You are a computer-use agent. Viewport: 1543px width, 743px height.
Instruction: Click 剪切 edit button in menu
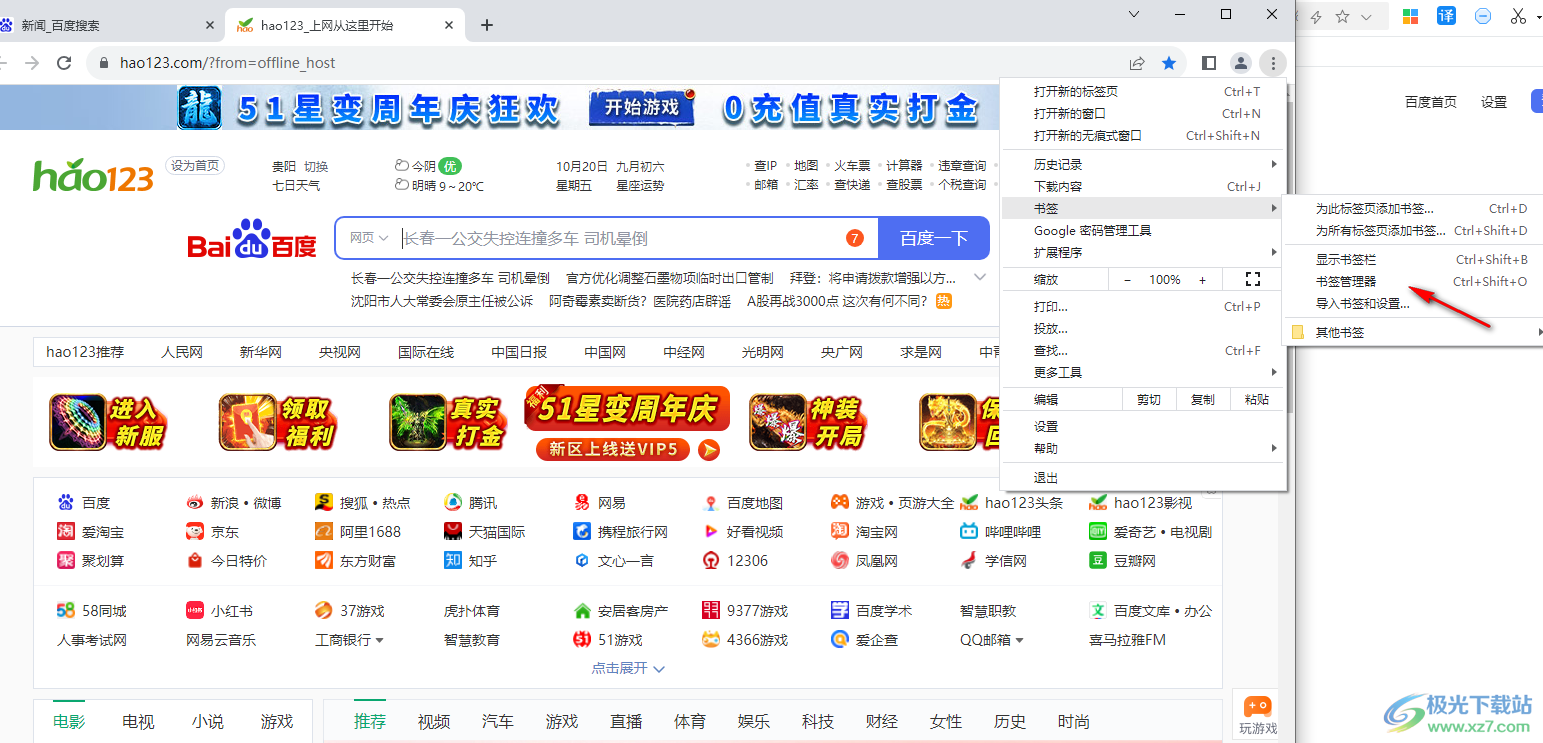tap(1149, 399)
